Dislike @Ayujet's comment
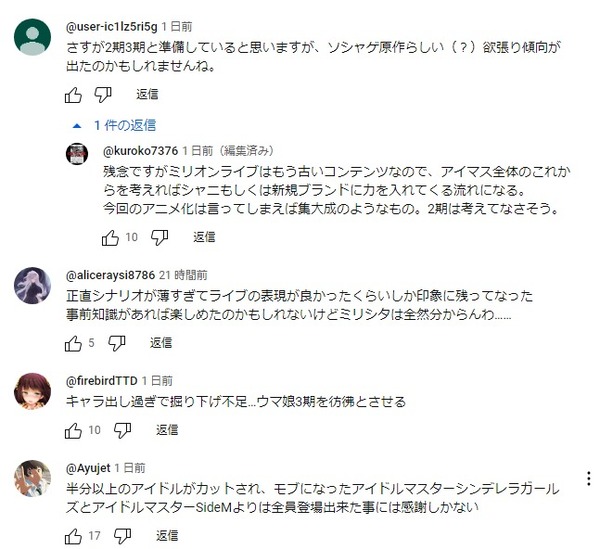This screenshot has width=600, height=549. click(122, 536)
